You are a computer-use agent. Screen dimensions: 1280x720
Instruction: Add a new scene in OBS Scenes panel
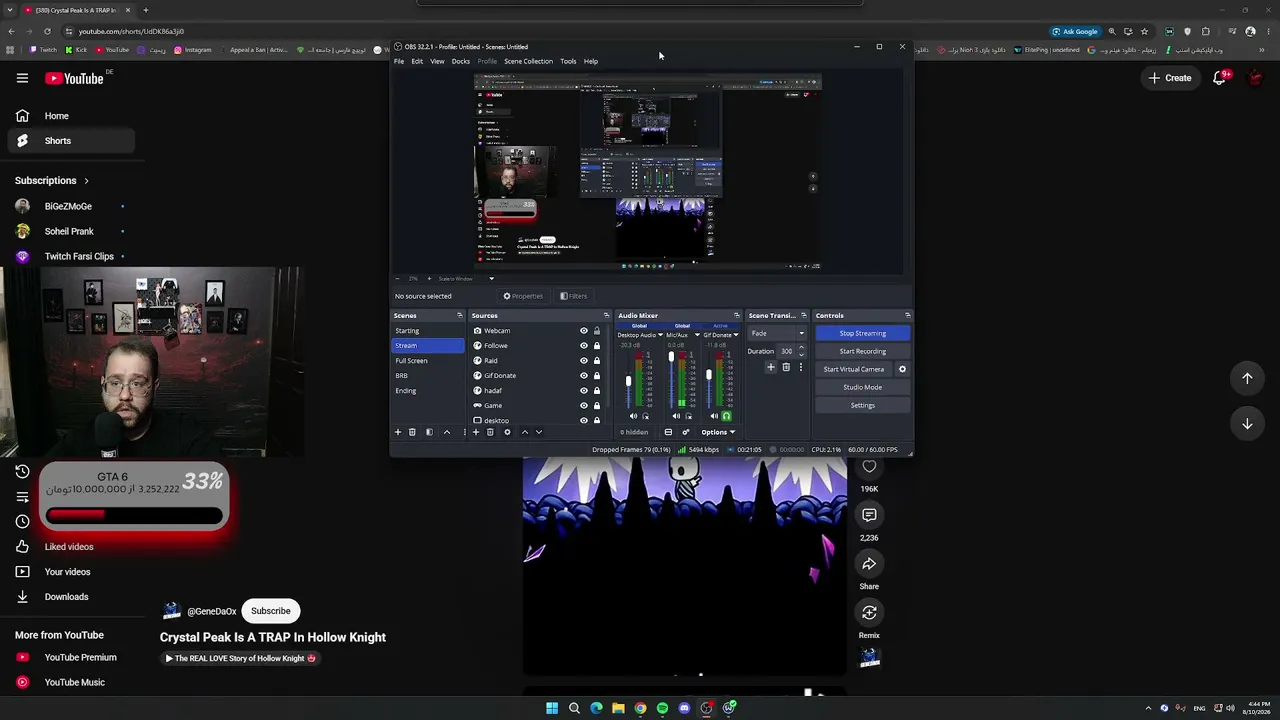click(x=398, y=432)
